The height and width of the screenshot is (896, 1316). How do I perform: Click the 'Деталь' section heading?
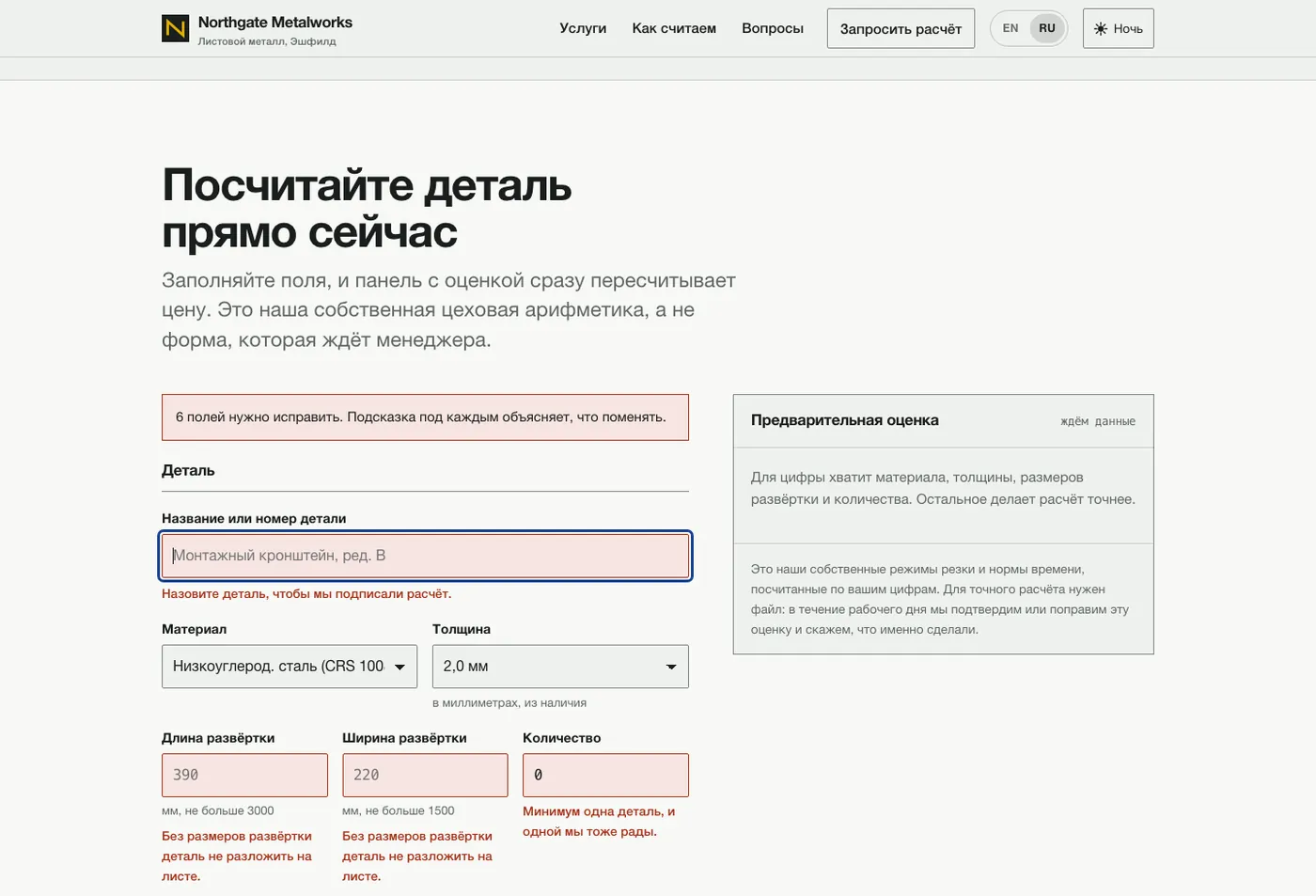[x=188, y=470]
